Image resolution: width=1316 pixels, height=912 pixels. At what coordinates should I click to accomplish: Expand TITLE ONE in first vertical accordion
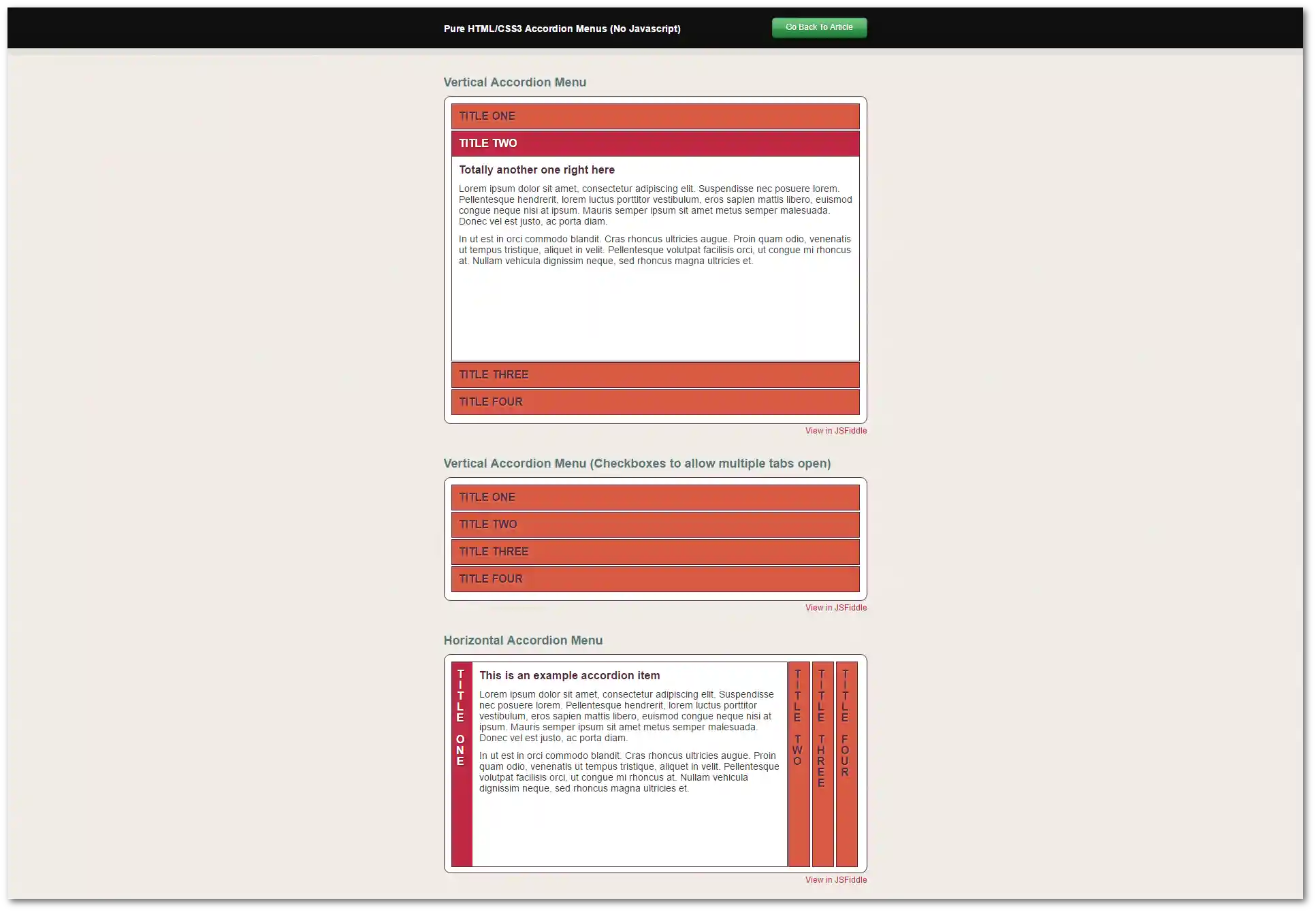pyautogui.click(x=655, y=116)
